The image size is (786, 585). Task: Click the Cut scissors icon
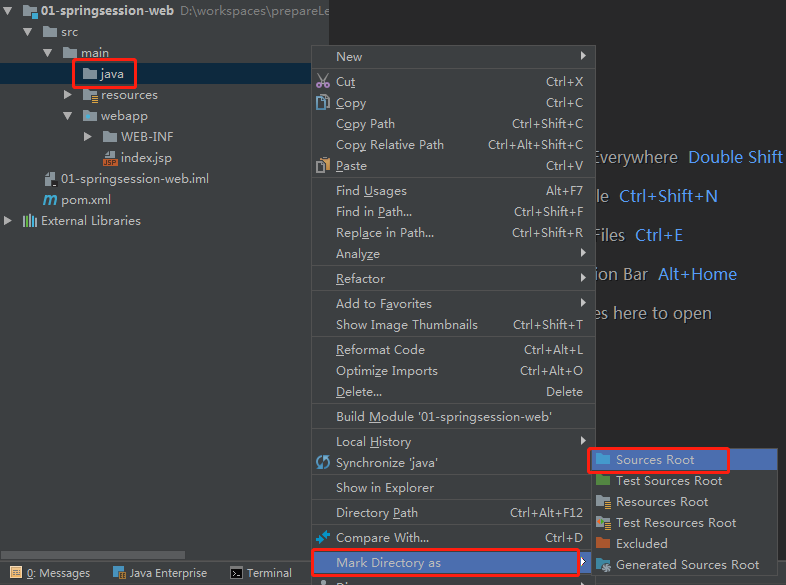322,82
